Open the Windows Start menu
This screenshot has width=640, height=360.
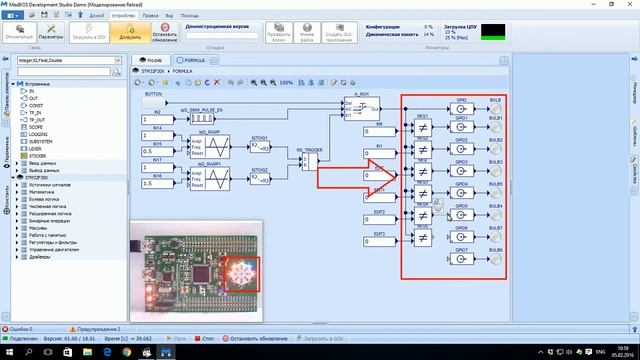9,352
